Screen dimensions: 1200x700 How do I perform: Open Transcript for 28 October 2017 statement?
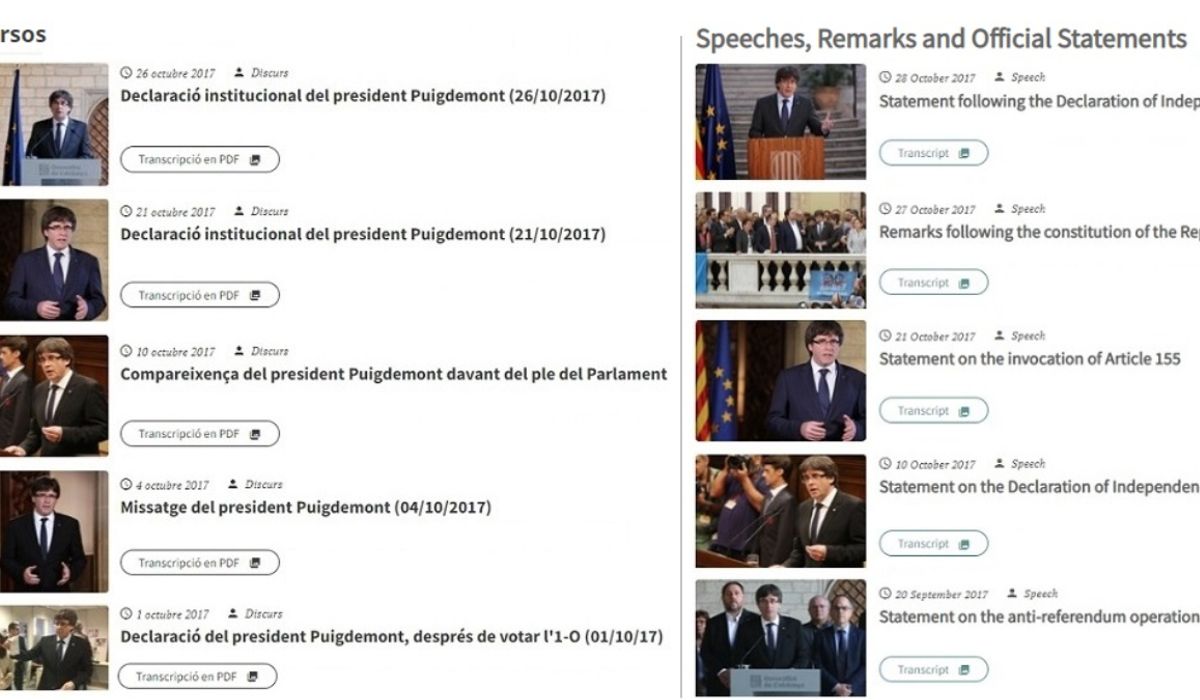[933, 153]
